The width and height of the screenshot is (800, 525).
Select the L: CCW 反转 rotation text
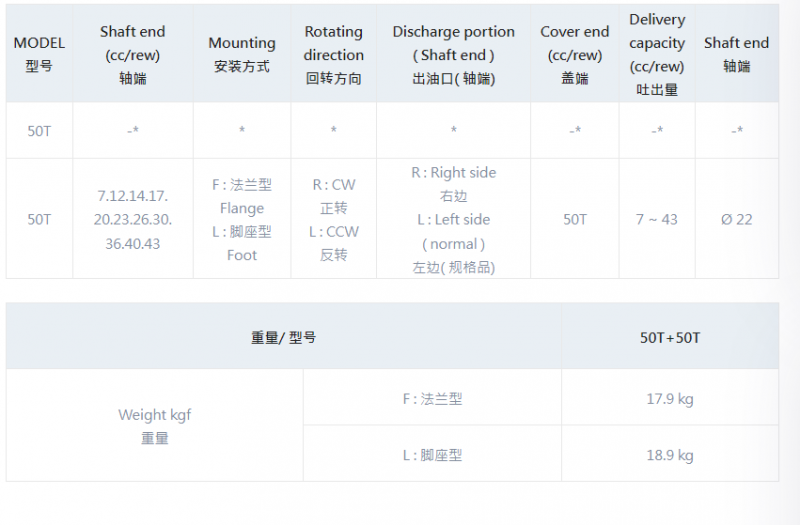pyautogui.click(x=334, y=243)
